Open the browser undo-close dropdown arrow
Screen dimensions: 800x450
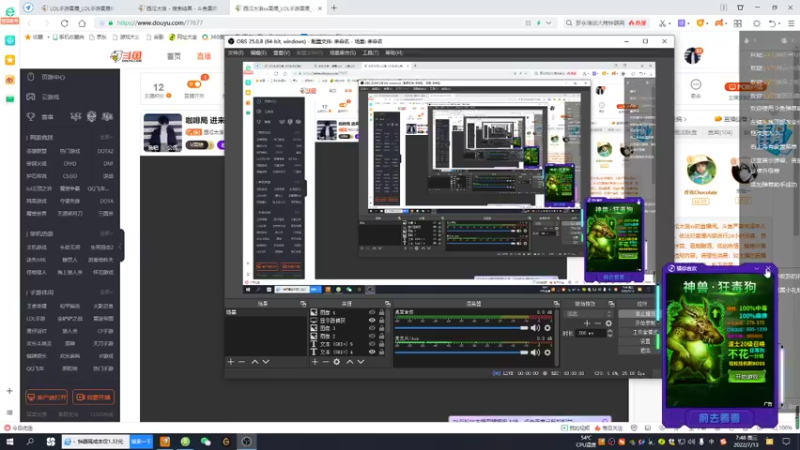[x=781, y=23]
